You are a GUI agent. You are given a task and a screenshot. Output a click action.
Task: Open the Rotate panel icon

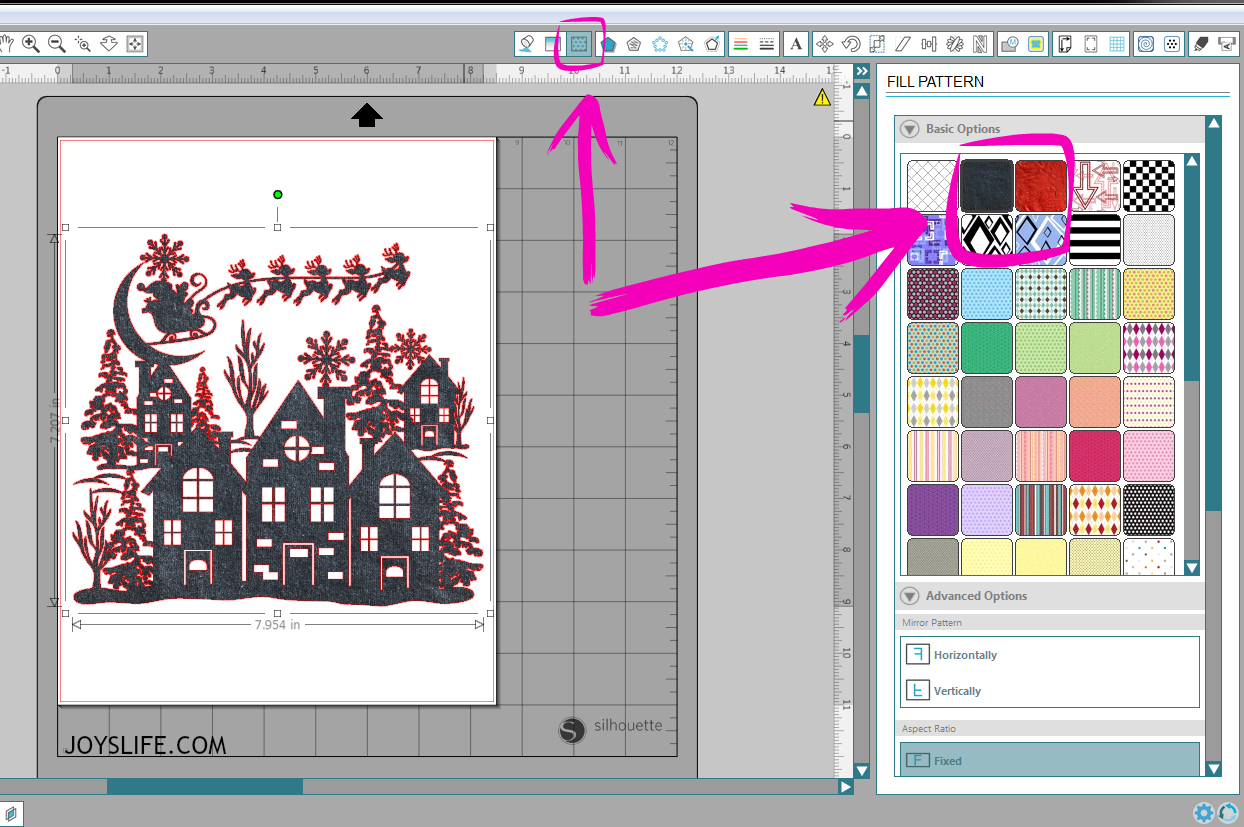pyautogui.click(x=851, y=44)
